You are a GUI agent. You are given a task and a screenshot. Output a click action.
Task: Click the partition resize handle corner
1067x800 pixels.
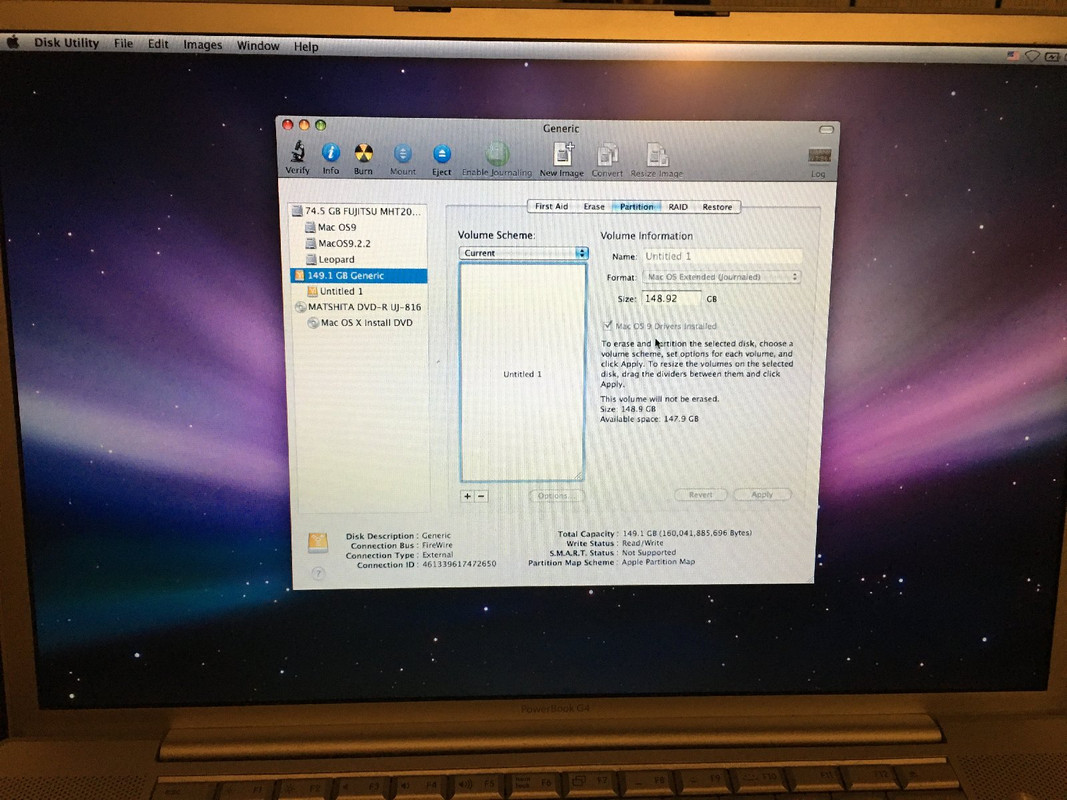578,475
